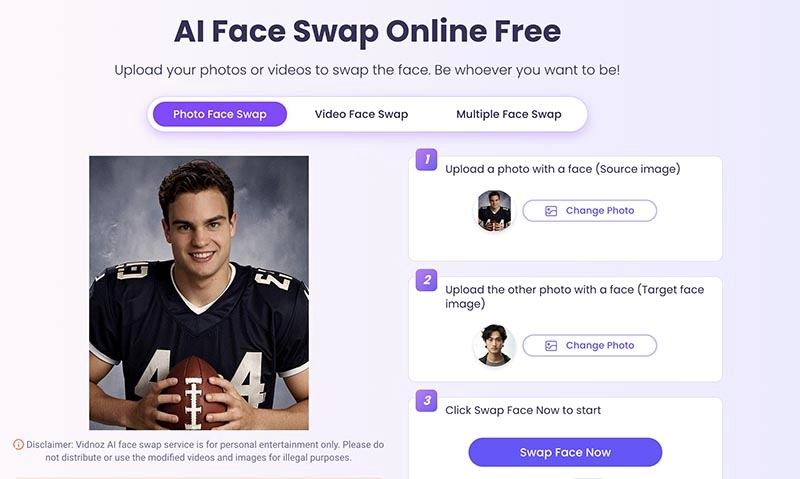This screenshot has height=479, width=800.
Task: Click the disclaimer info icon
Action: 18,445
